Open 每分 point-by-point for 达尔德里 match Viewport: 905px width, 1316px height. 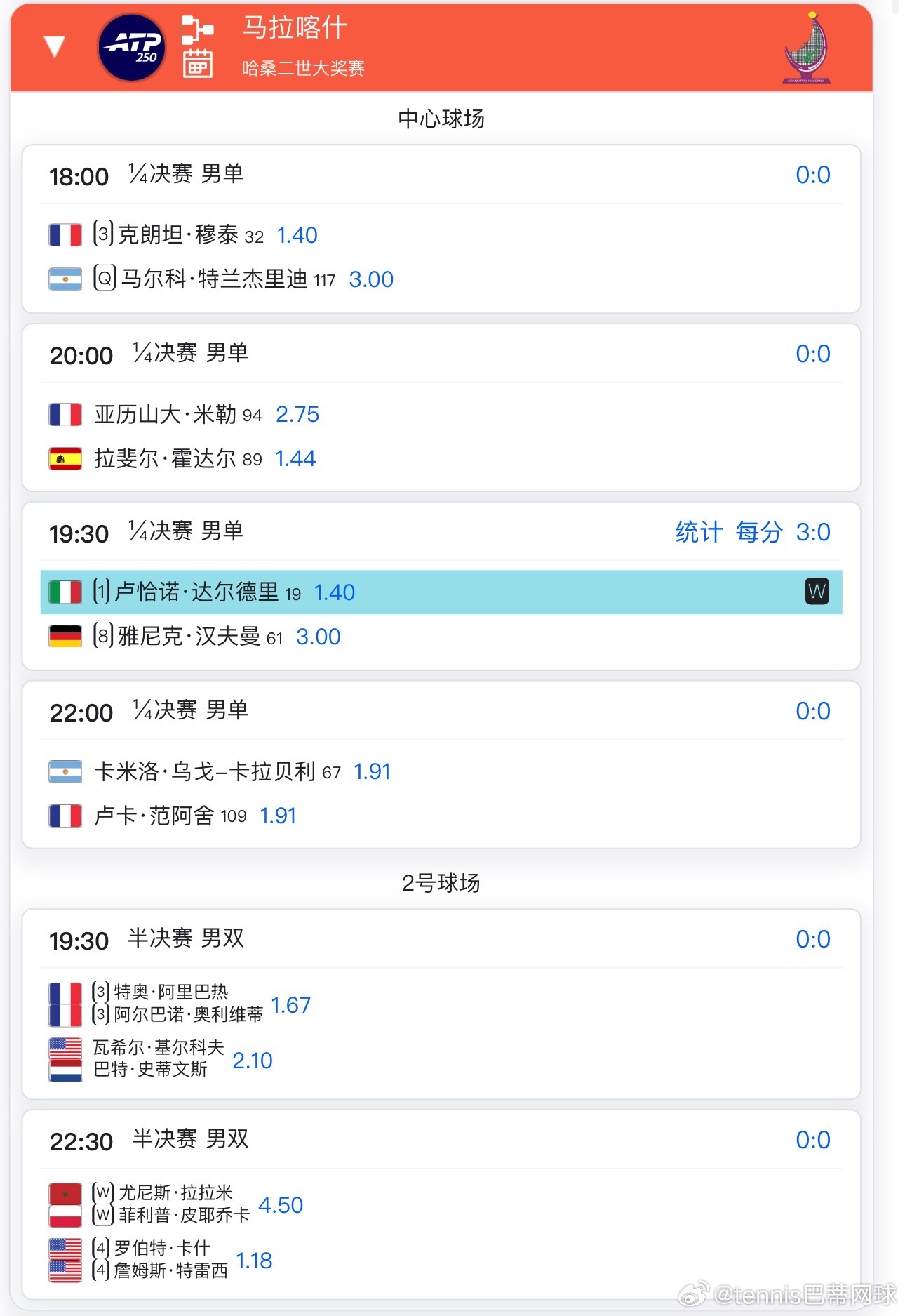tap(758, 532)
